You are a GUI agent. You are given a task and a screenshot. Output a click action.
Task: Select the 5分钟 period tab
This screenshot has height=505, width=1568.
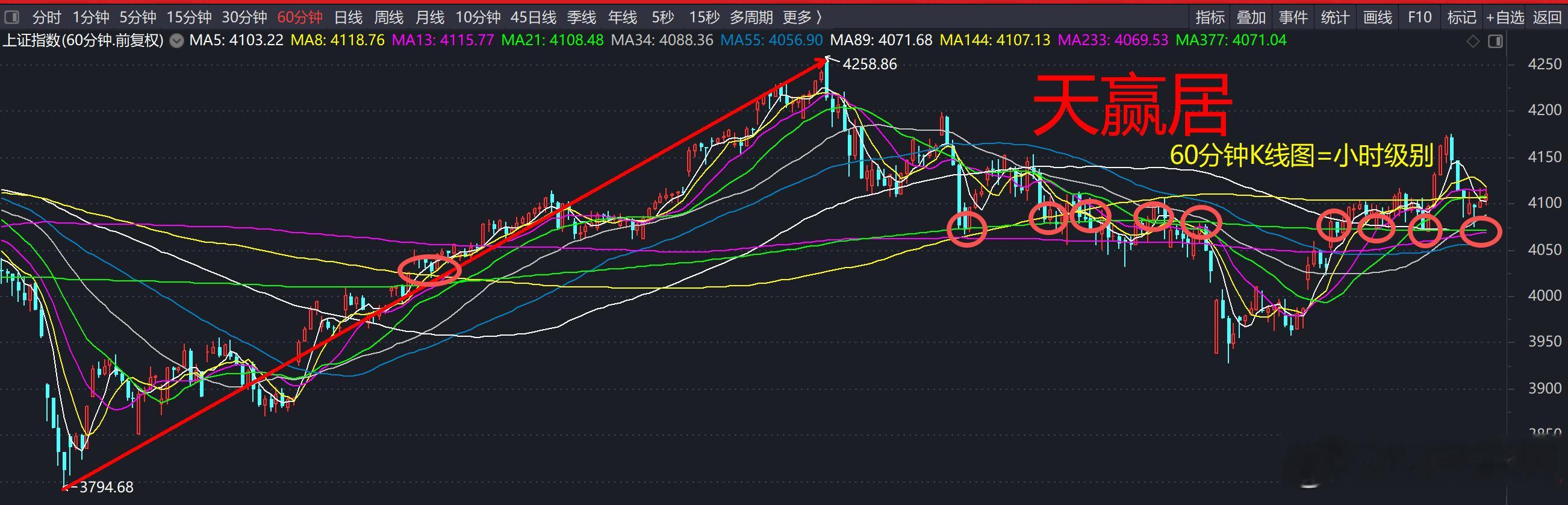137,17
